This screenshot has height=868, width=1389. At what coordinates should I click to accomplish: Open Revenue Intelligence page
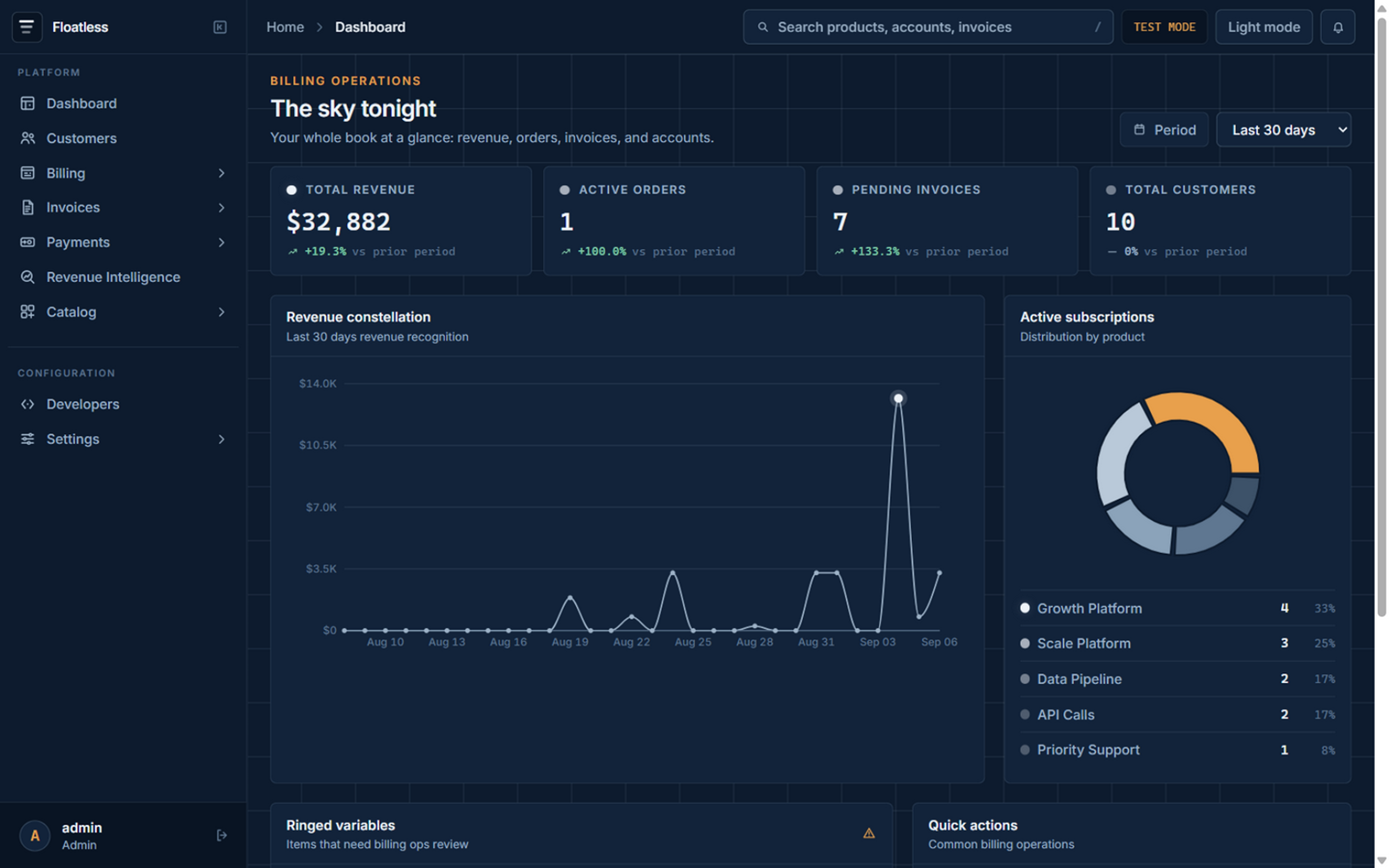(x=123, y=277)
